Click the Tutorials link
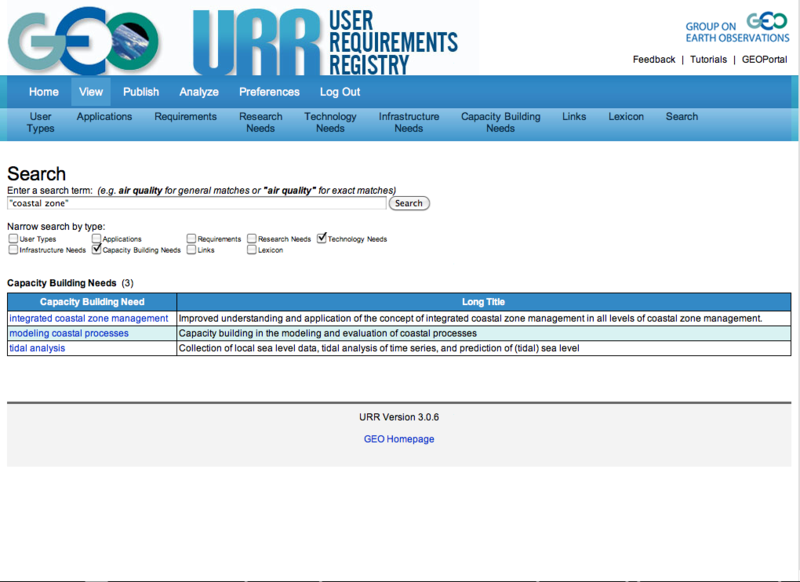The image size is (800, 582). (708, 60)
